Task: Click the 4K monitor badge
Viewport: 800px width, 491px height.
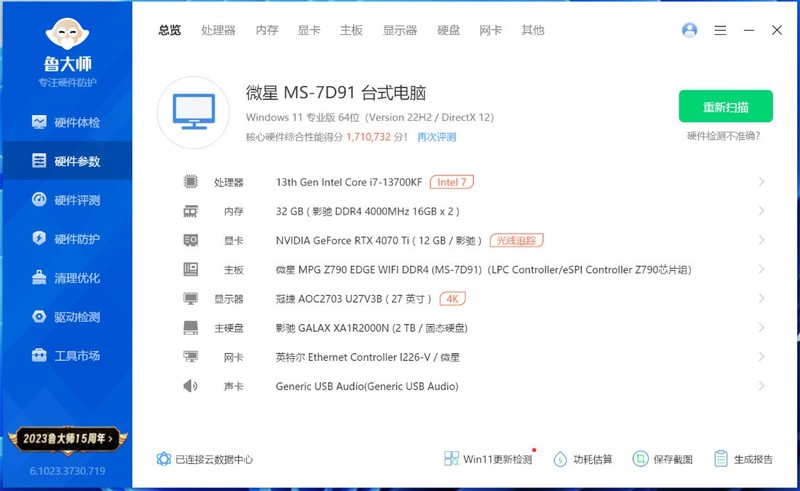Action: point(453,298)
